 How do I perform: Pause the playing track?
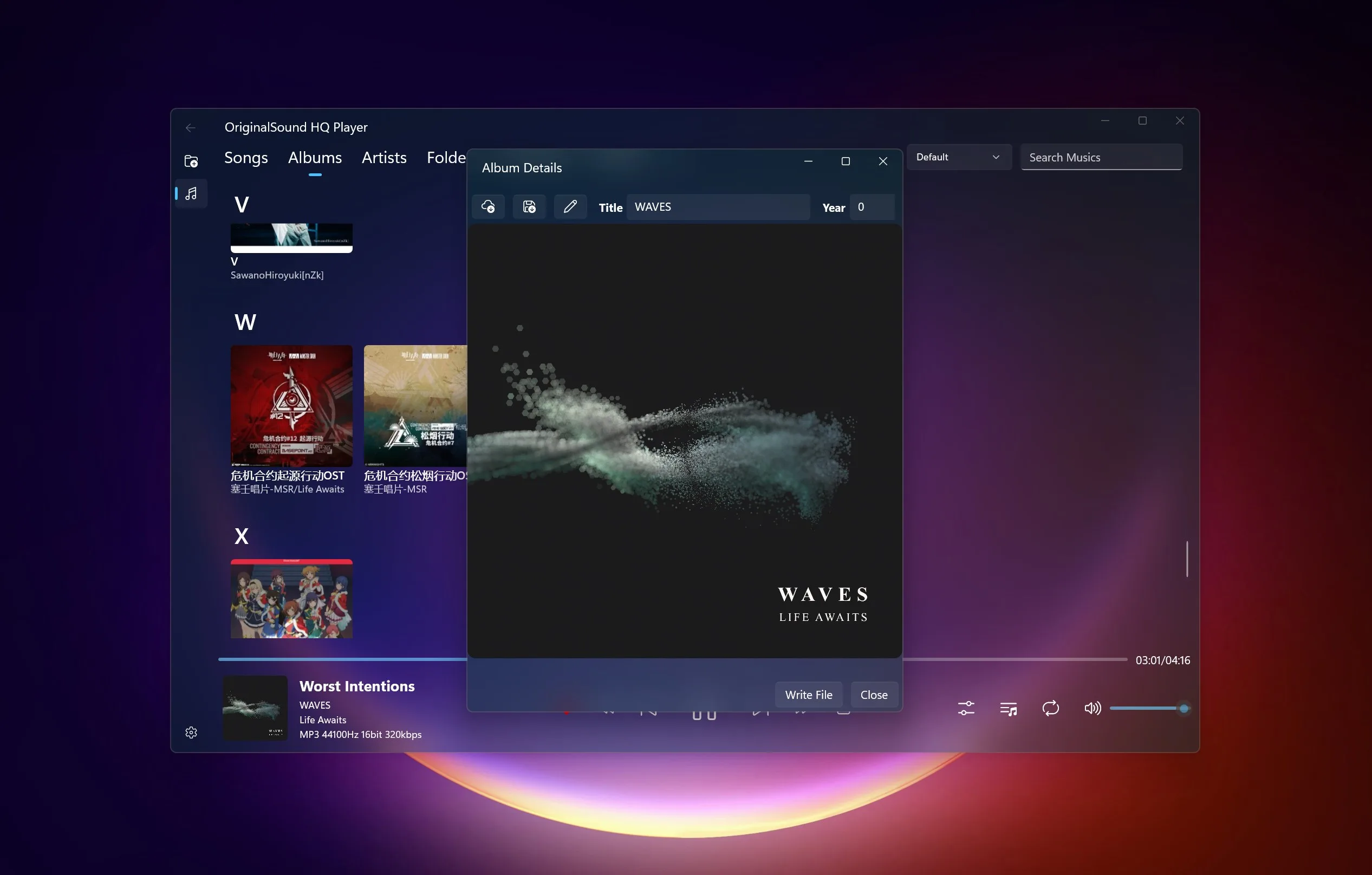click(704, 715)
